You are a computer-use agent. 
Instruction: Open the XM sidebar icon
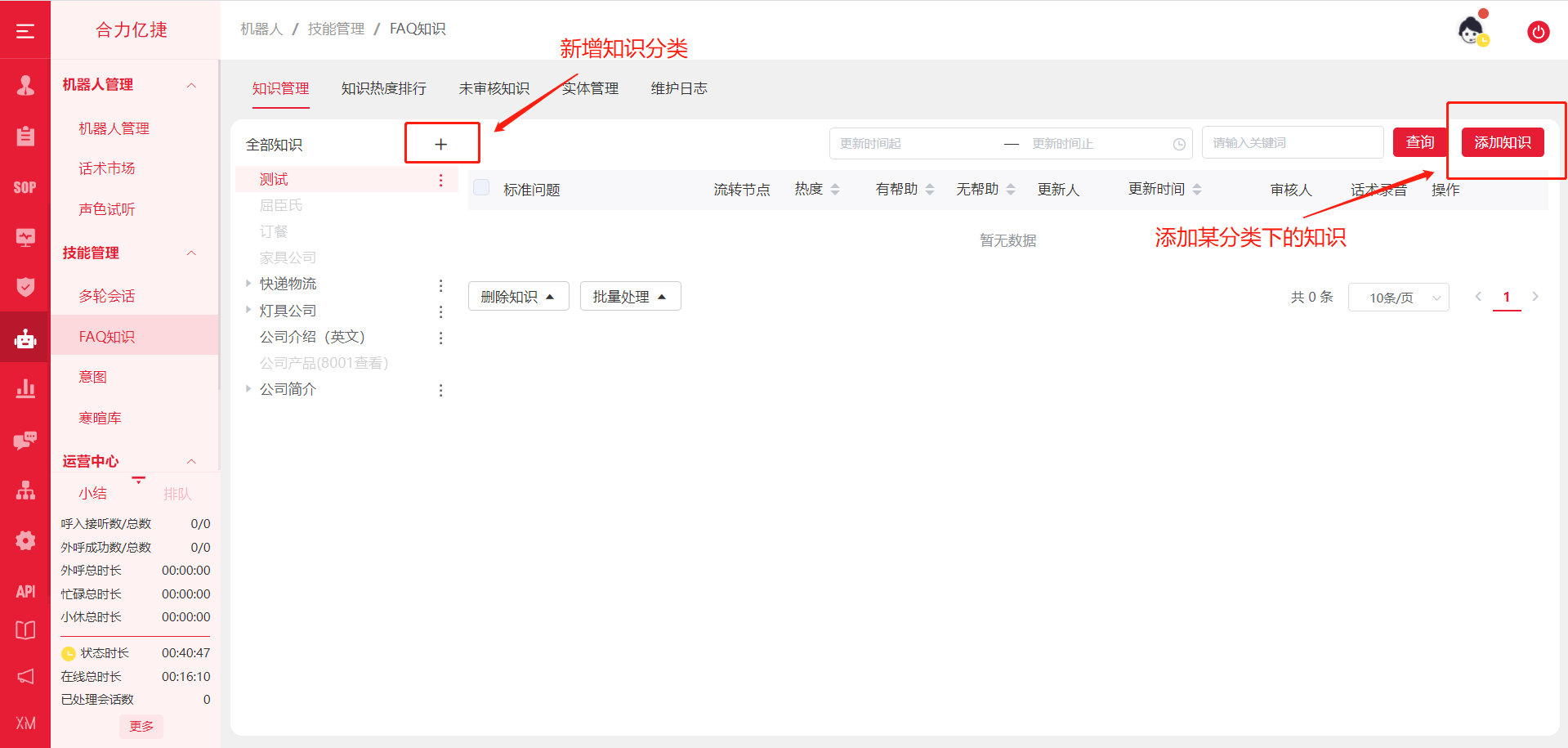[25, 723]
